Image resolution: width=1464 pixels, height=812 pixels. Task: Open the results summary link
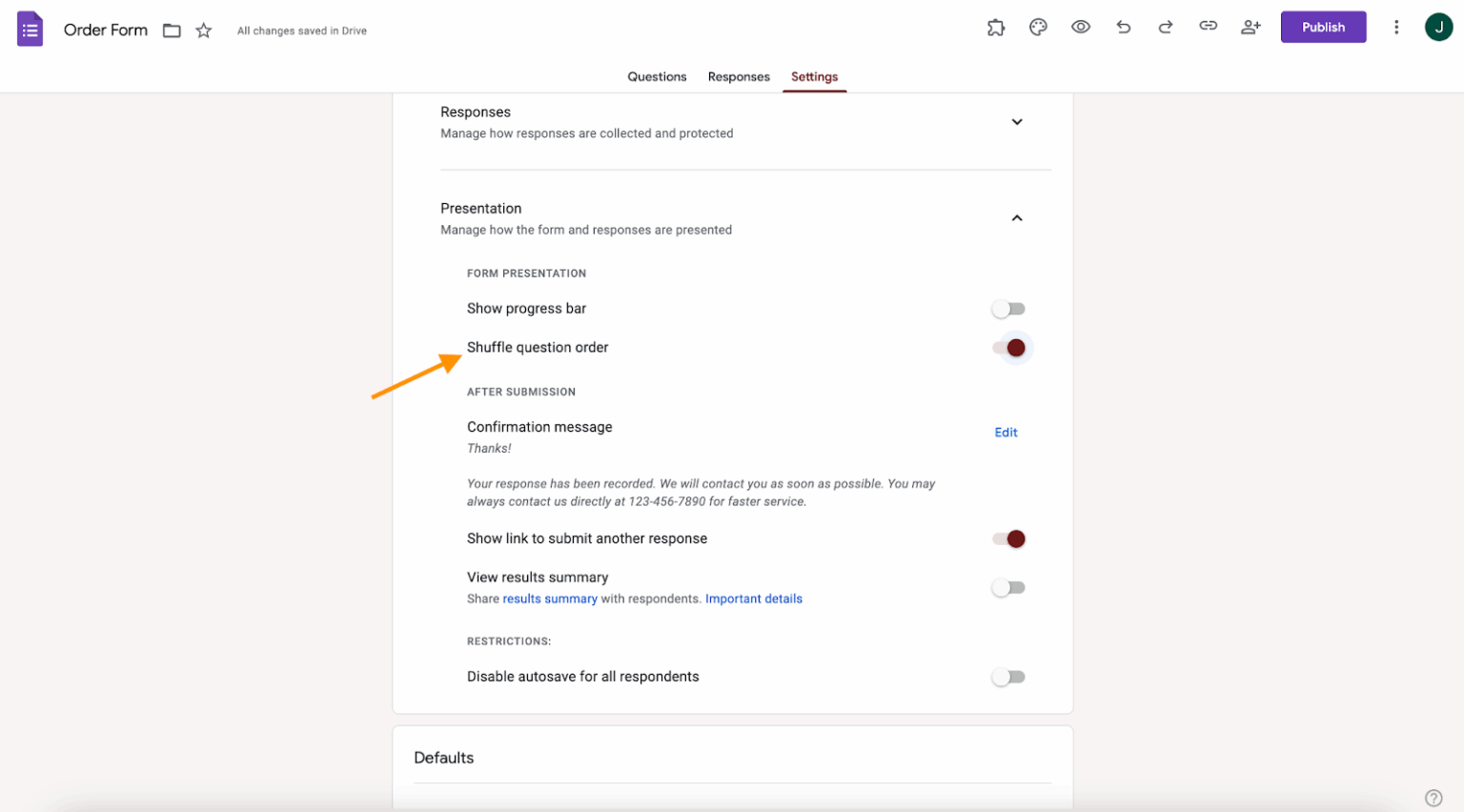551,599
